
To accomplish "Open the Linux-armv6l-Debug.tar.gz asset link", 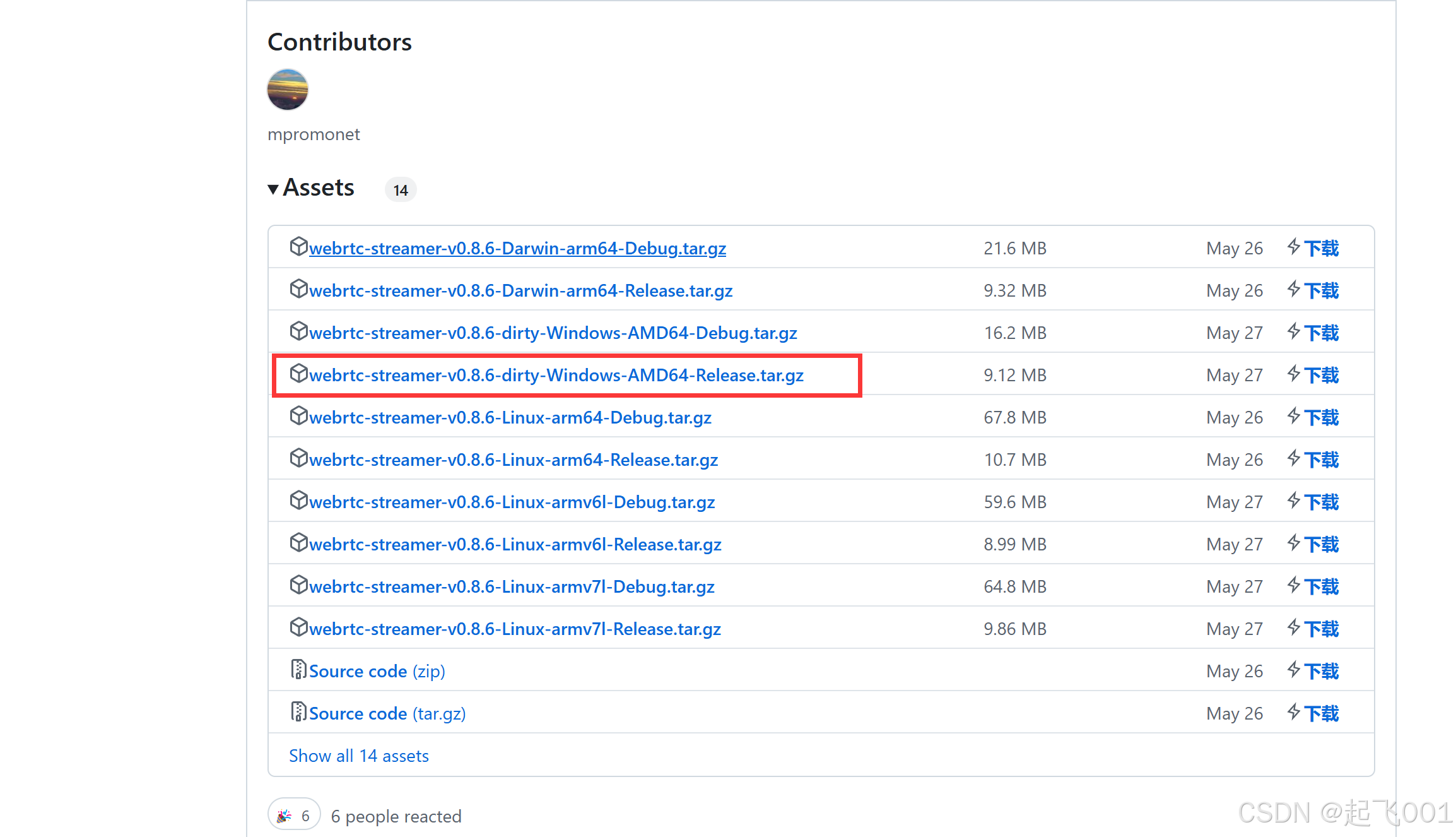I will point(512,502).
